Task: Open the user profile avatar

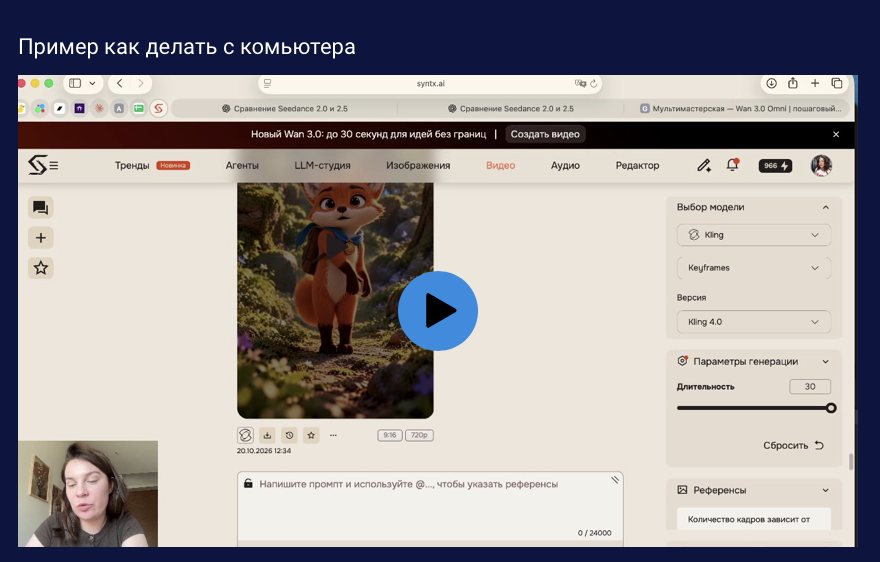Action: (821, 166)
